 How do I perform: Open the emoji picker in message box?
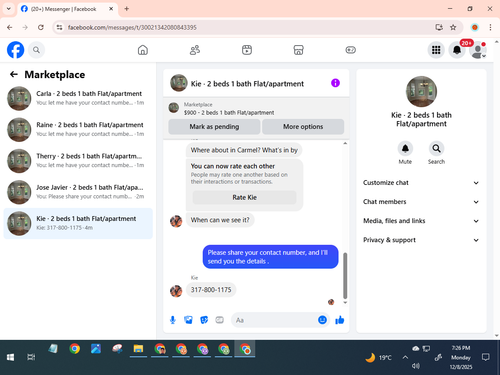[322, 320]
